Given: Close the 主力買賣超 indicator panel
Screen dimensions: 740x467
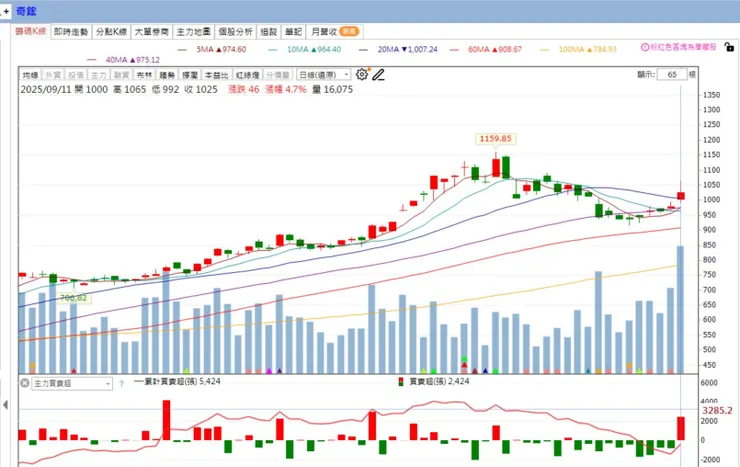Looking at the screenshot, I should tap(25, 383).
